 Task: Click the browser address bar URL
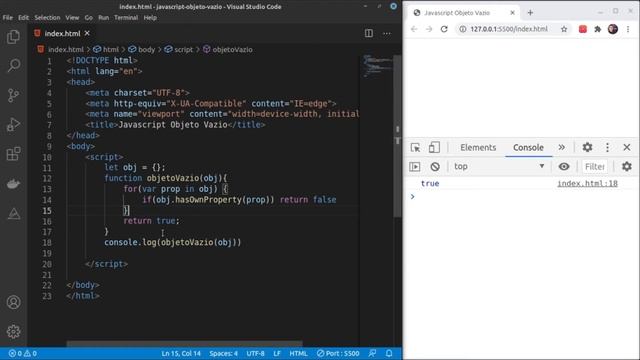coord(509,29)
